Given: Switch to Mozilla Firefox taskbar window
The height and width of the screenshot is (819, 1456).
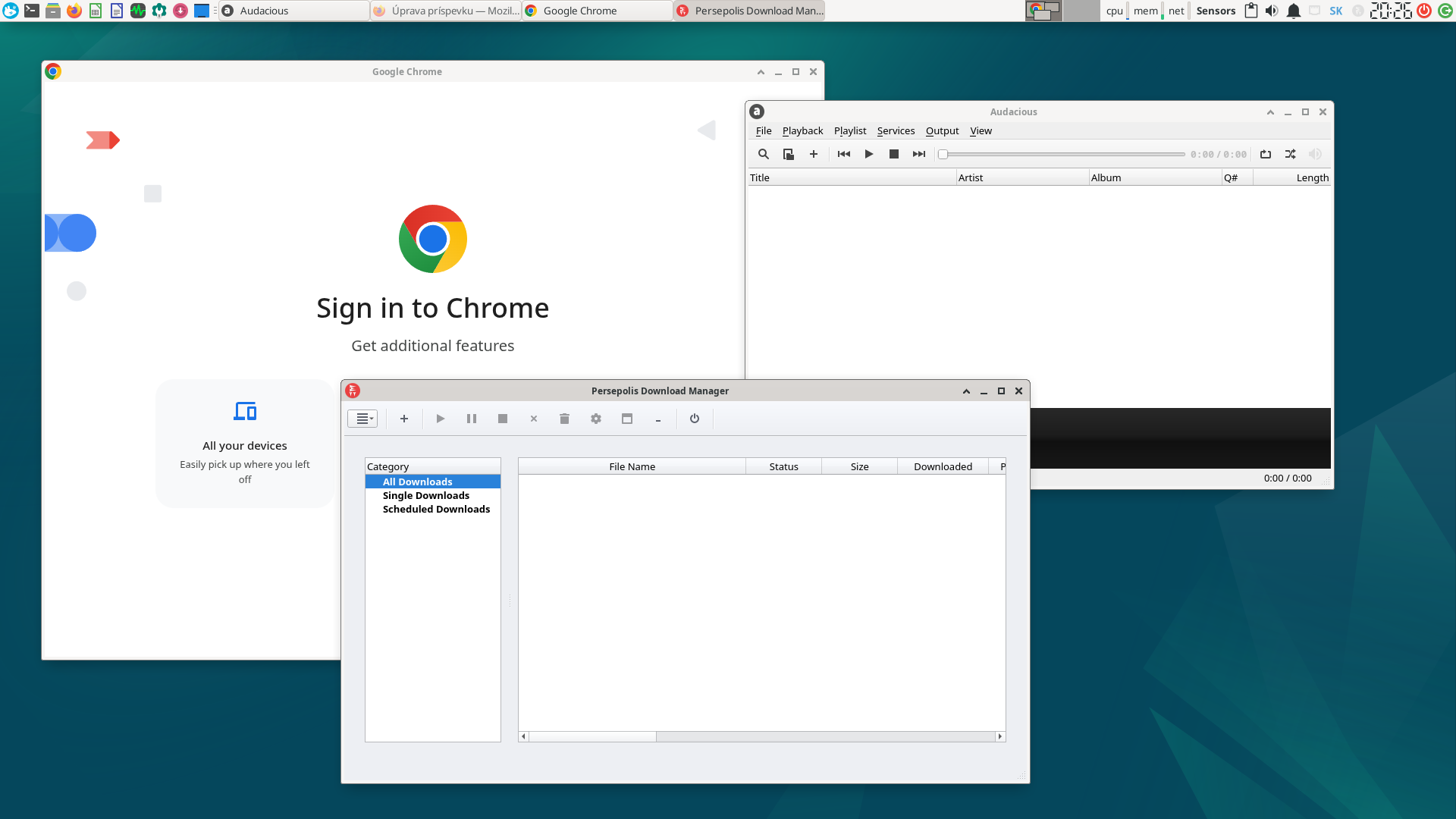Looking at the screenshot, I should [x=446, y=11].
